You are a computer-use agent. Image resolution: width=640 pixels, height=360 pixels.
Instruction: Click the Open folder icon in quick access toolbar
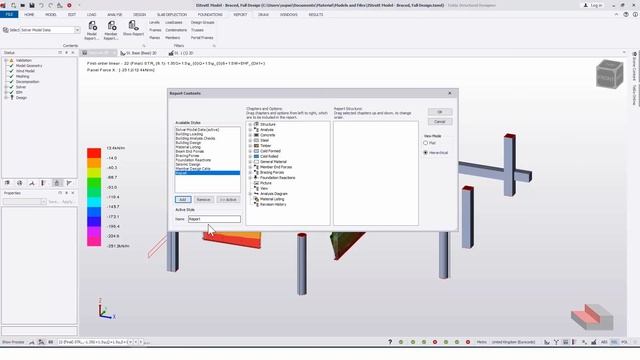[22, 5]
